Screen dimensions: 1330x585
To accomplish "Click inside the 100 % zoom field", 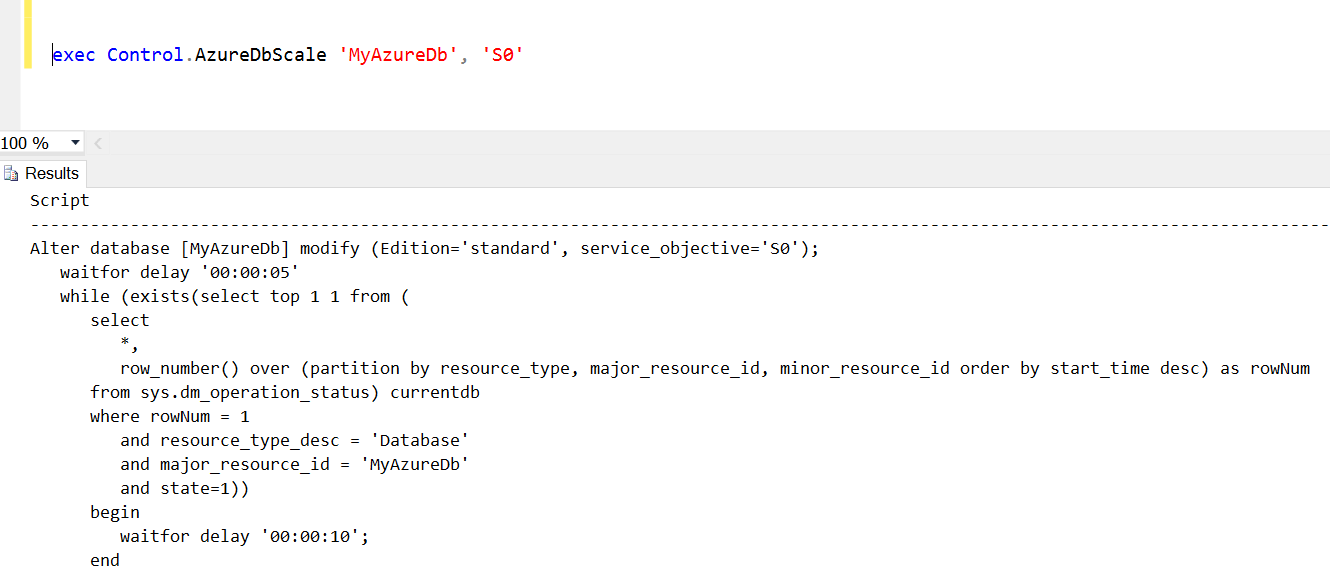I will (x=33, y=143).
